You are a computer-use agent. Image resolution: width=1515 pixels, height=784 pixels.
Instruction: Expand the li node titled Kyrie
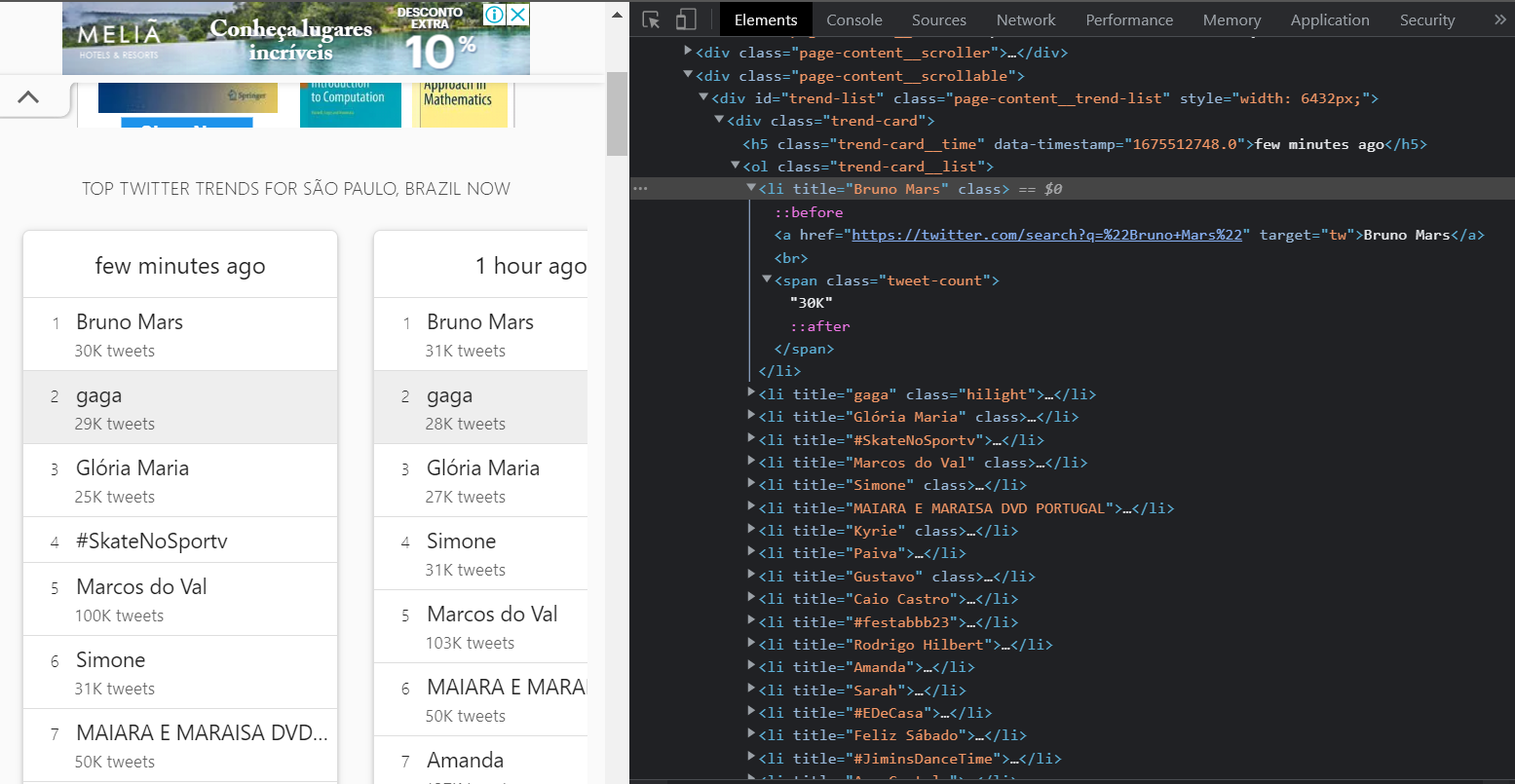(x=751, y=530)
